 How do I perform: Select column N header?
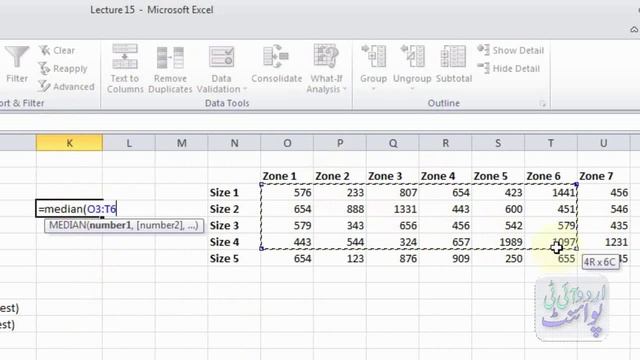234,143
